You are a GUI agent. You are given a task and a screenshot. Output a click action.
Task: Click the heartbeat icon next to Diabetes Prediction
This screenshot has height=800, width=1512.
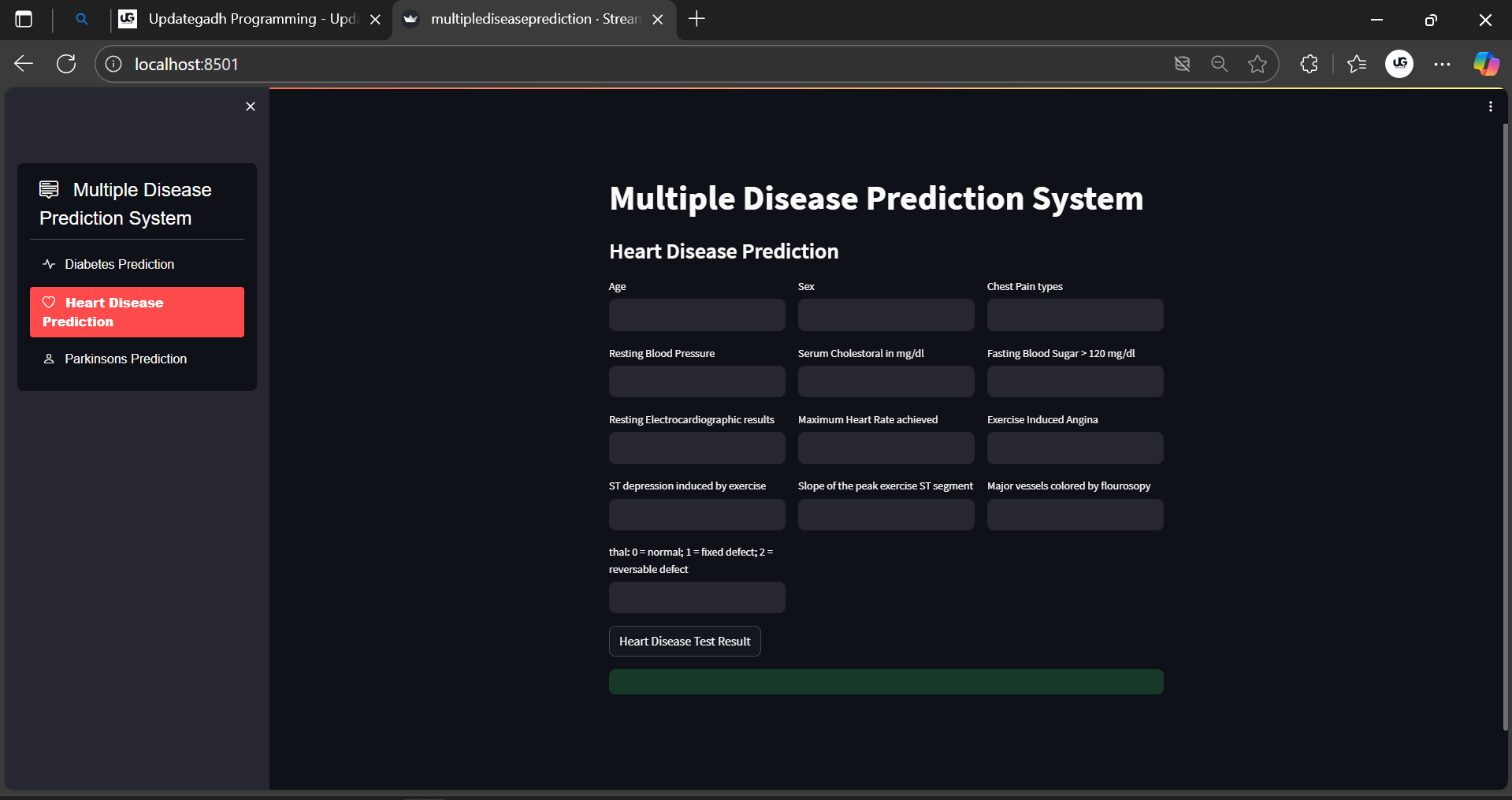point(49,264)
